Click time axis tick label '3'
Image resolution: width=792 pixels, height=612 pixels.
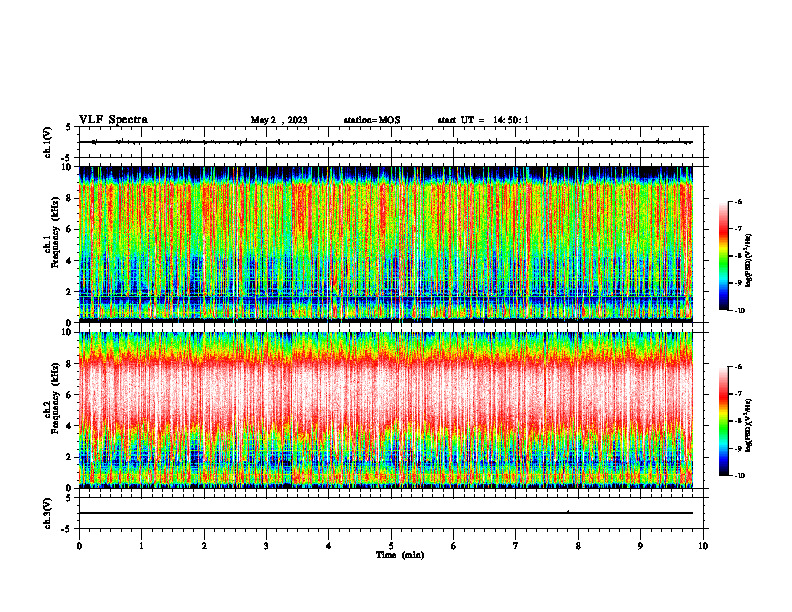point(266,546)
